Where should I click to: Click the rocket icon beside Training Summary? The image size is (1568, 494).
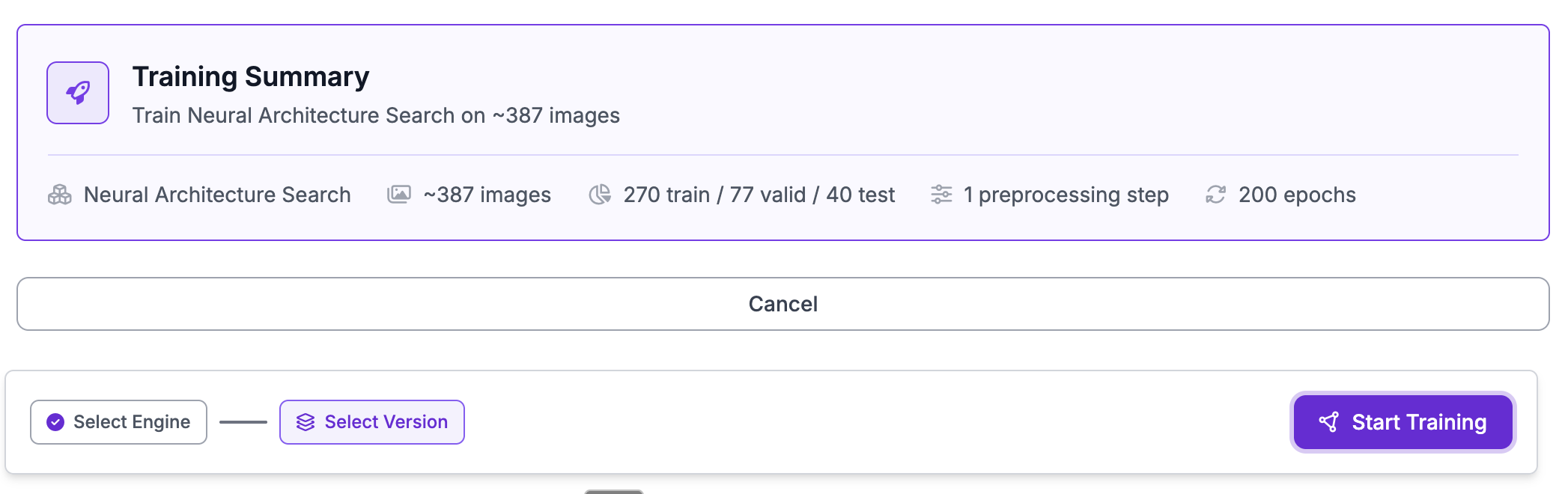pos(77,92)
